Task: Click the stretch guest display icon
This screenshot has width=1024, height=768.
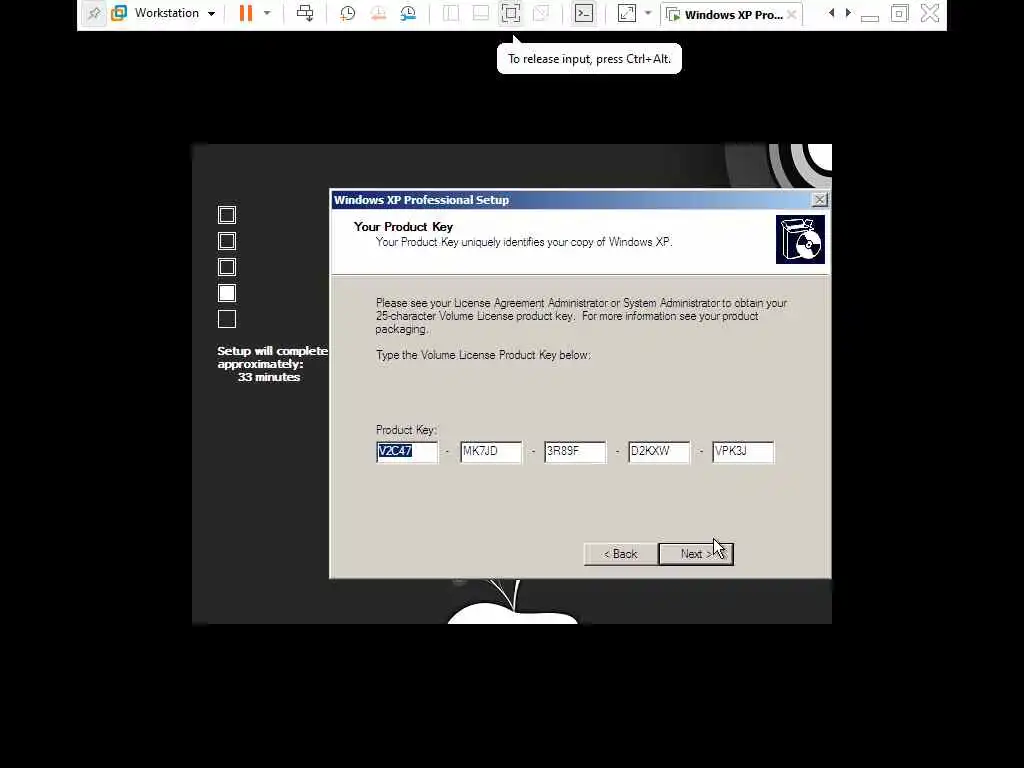Action: click(x=626, y=13)
